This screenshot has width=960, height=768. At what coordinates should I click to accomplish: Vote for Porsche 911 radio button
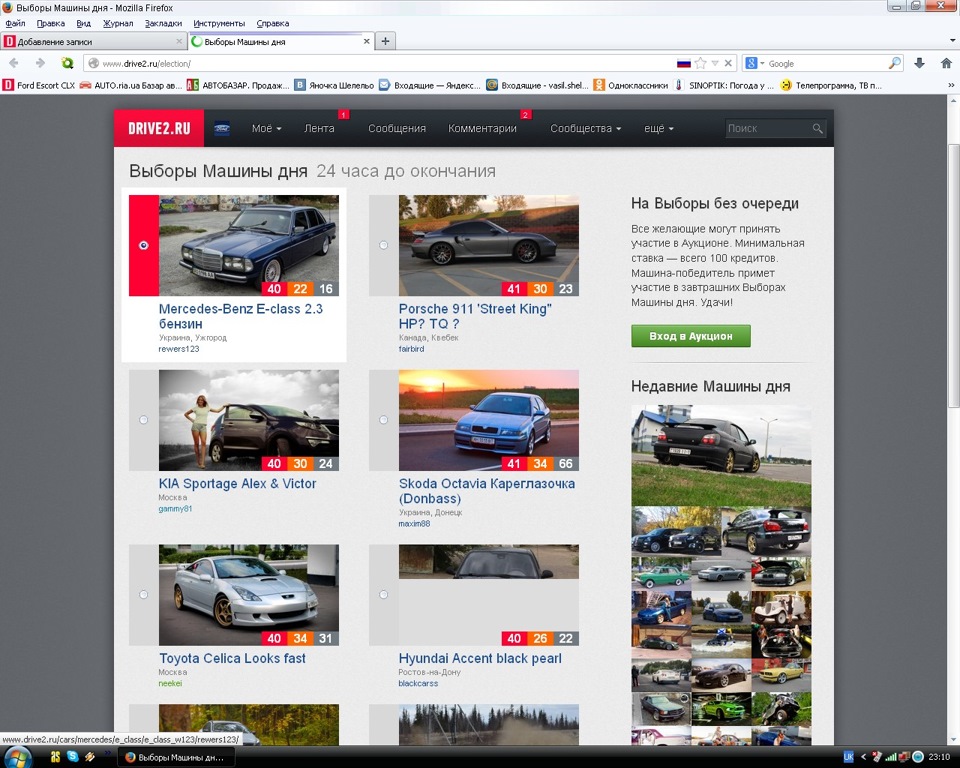(x=383, y=246)
